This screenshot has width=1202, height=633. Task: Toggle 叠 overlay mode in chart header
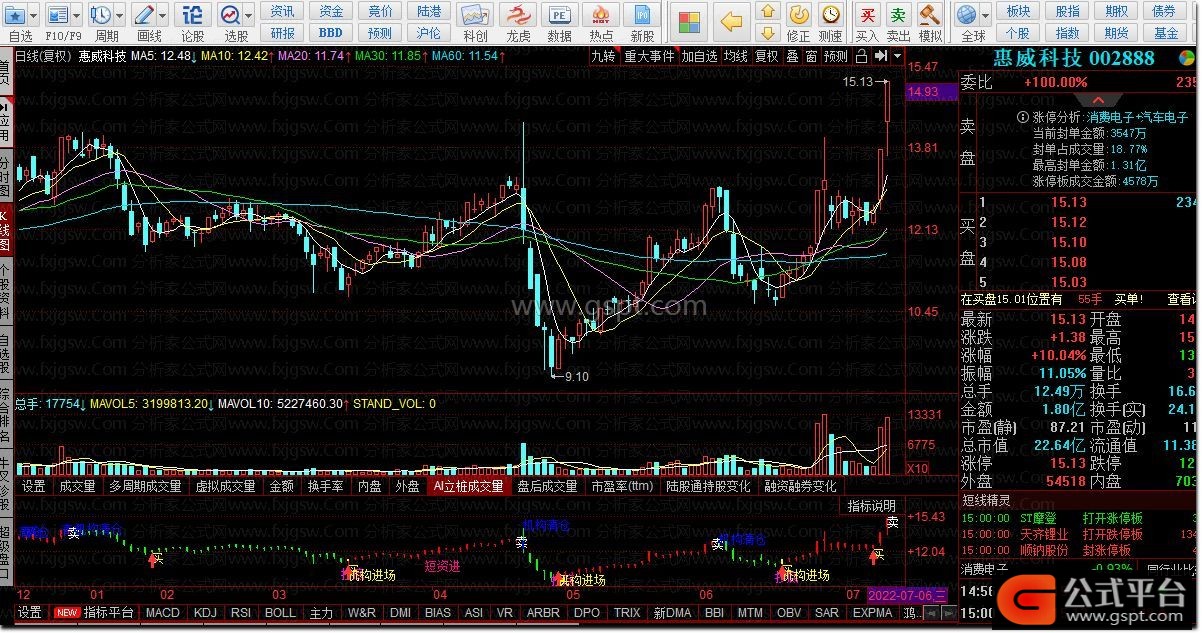point(792,56)
